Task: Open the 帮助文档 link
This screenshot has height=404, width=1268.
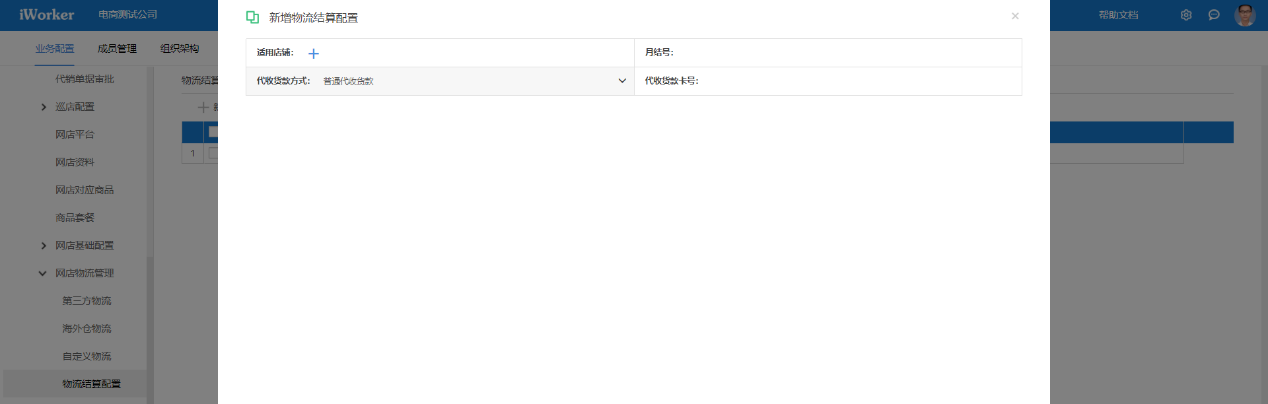Action: point(1117,15)
